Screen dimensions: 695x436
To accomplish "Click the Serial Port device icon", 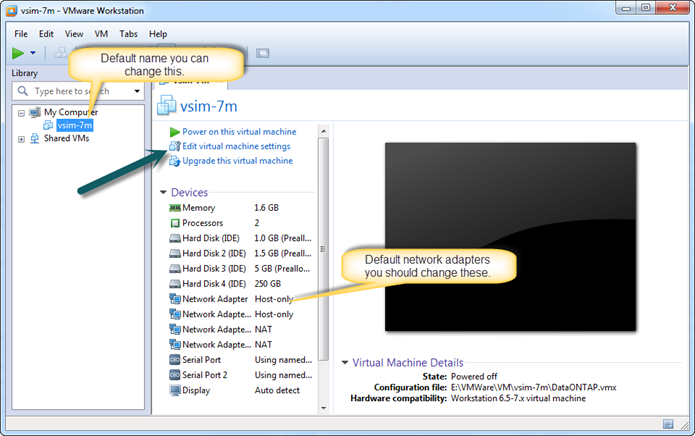I will (x=175, y=360).
